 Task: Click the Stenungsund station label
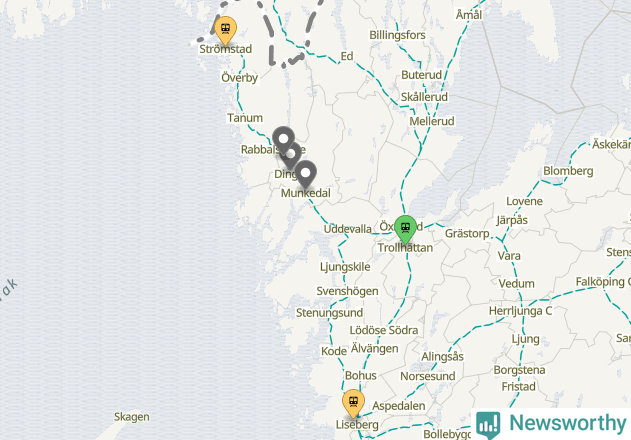point(330,313)
